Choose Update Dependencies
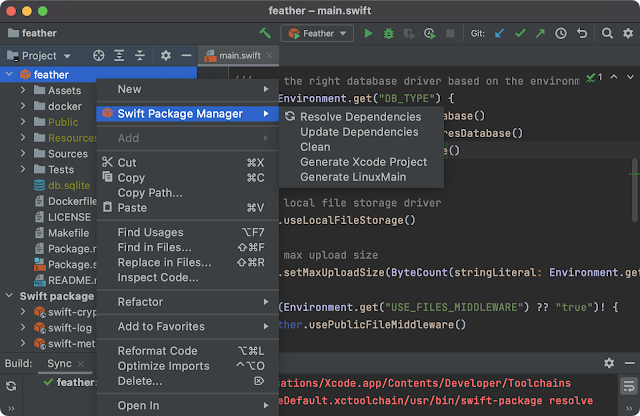 click(362, 132)
